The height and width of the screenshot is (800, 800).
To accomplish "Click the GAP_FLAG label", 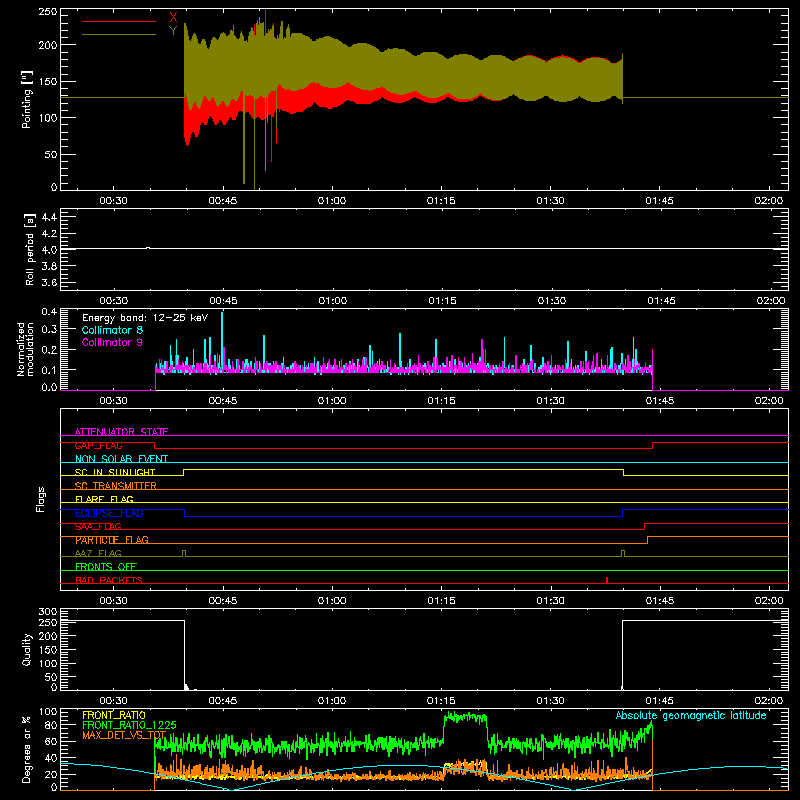I will click(x=98, y=445).
